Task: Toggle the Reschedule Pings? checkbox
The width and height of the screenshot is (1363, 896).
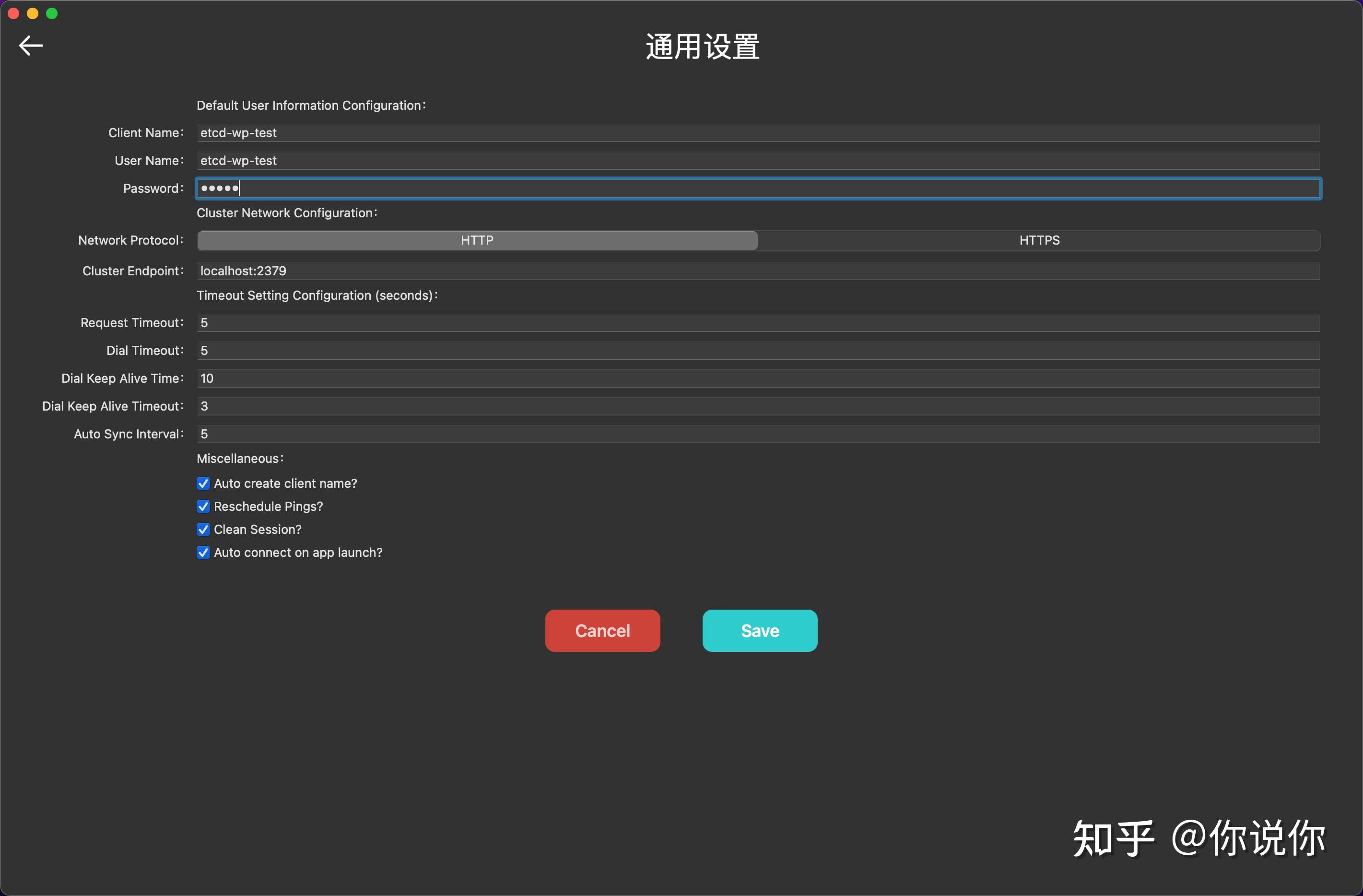Action: 203,506
